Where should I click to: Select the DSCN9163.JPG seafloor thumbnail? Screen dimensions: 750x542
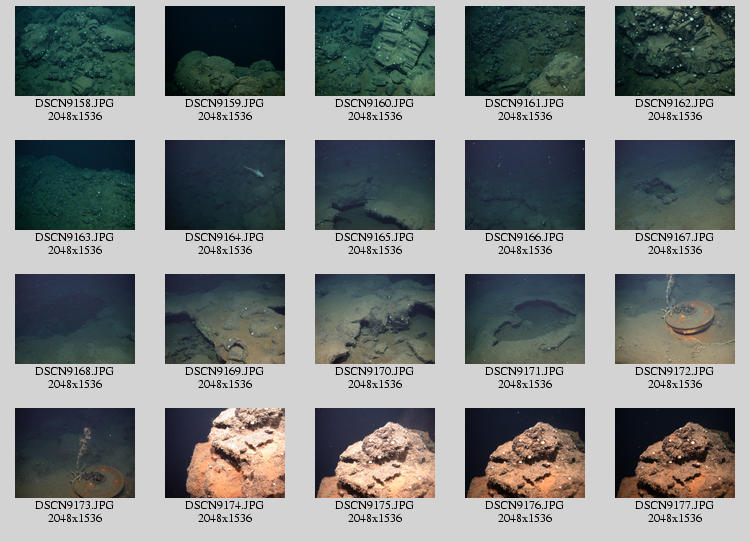[x=75, y=185]
